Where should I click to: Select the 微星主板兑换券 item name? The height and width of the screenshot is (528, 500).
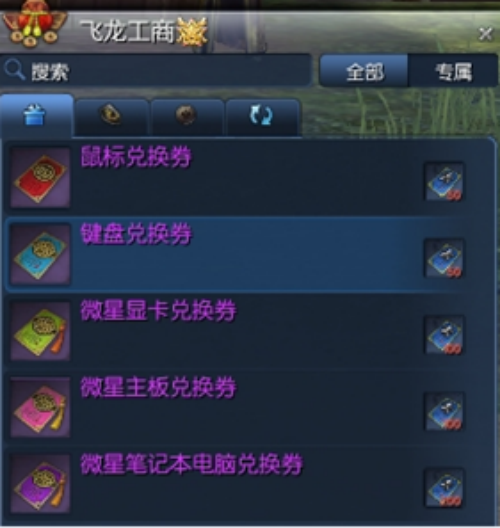coord(158,388)
